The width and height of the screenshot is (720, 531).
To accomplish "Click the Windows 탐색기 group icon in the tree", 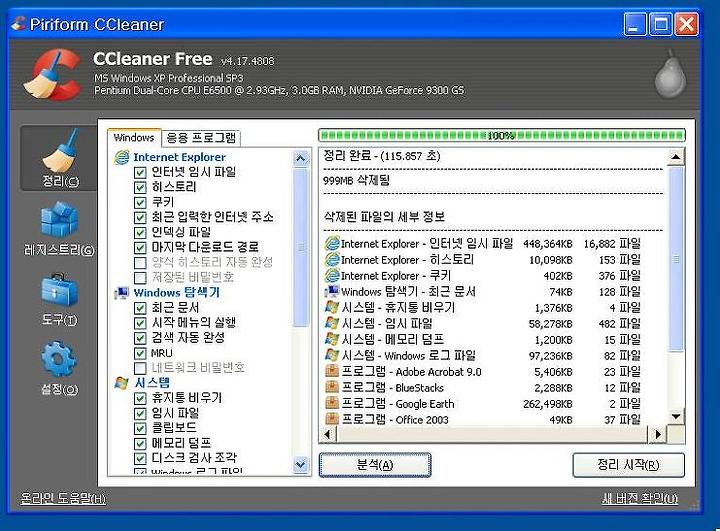I will pyautogui.click(x=122, y=293).
